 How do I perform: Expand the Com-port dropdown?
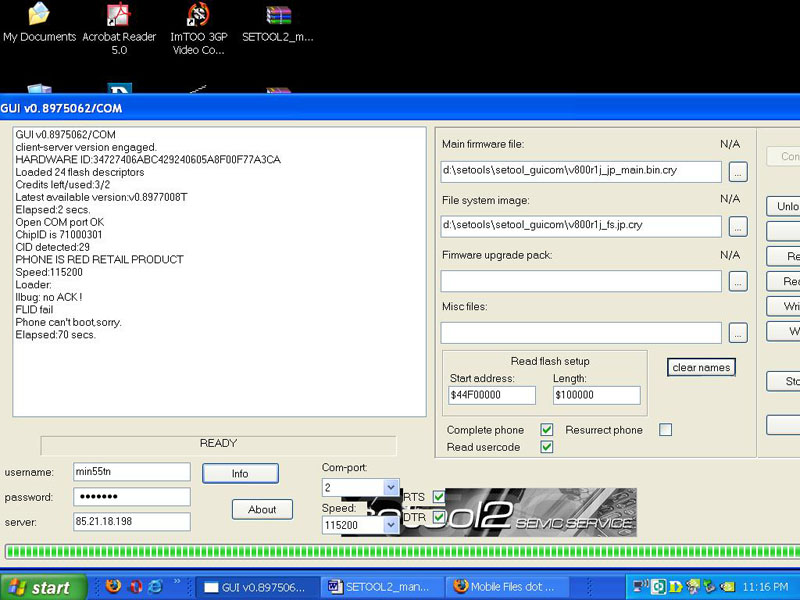(390, 487)
